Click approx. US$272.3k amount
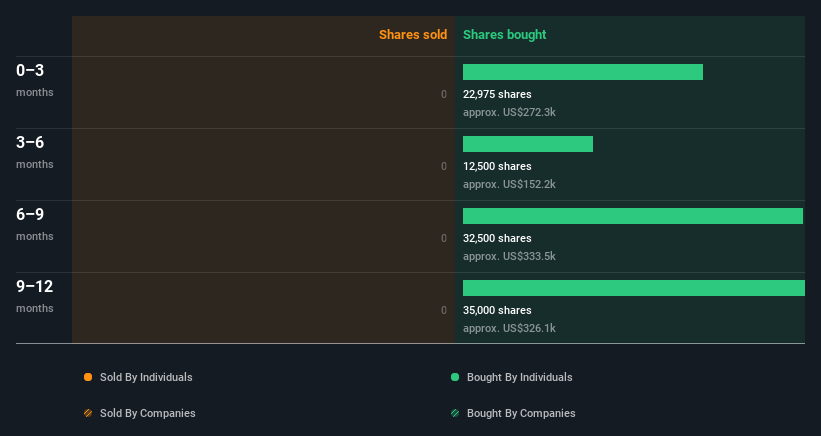Screen dimensions: 821x436 (x=509, y=113)
